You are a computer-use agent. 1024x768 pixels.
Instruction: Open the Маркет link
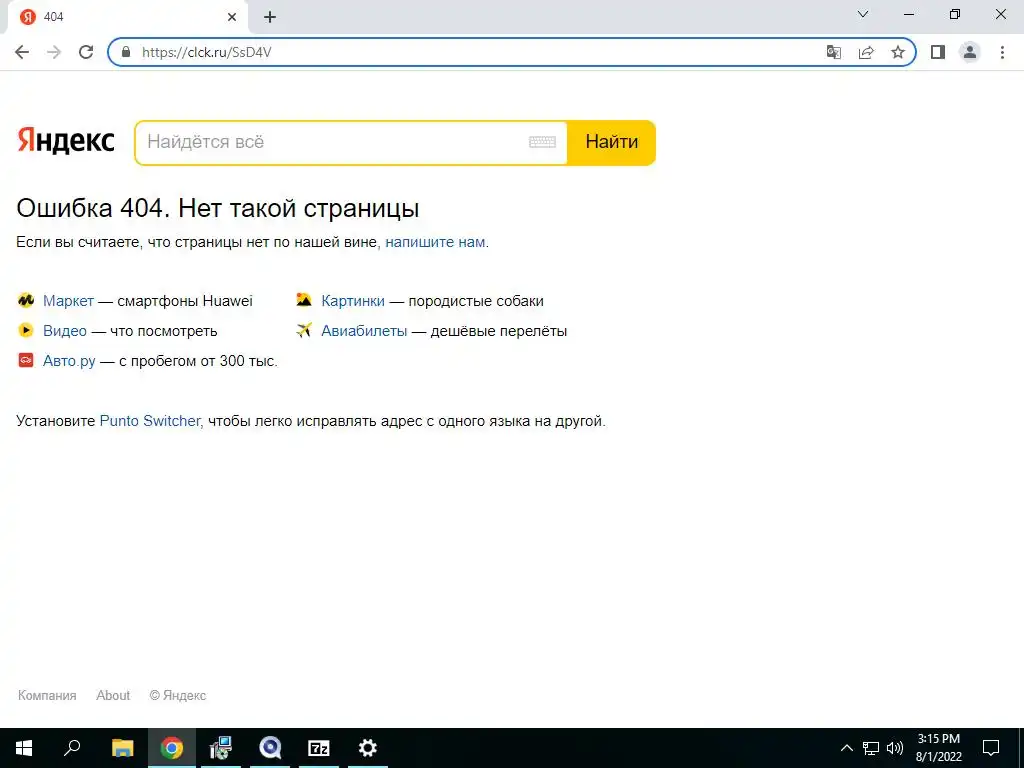coord(69,301)
